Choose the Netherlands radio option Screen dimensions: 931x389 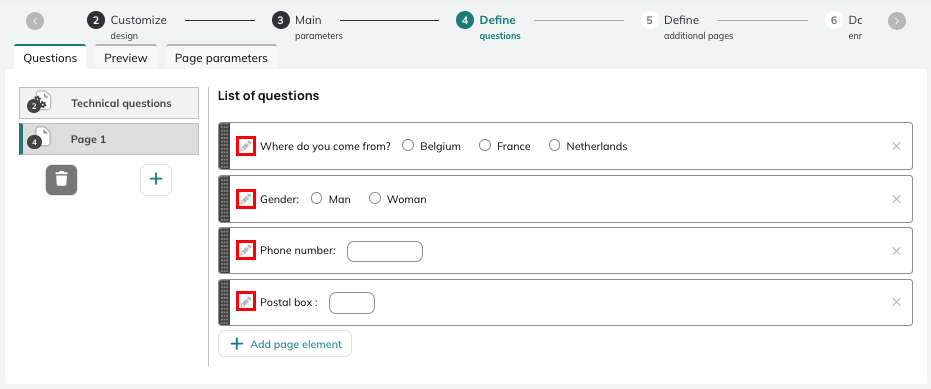pyautogui.click(x=554, y=146)
